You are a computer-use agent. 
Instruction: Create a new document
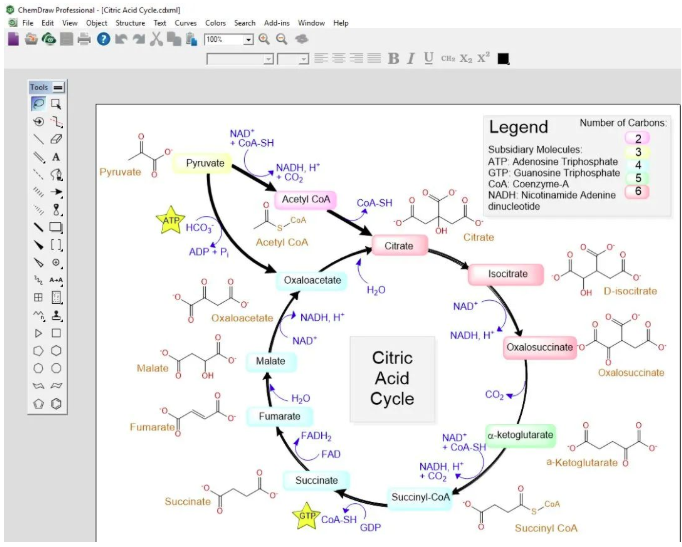[x=13, y=39]
